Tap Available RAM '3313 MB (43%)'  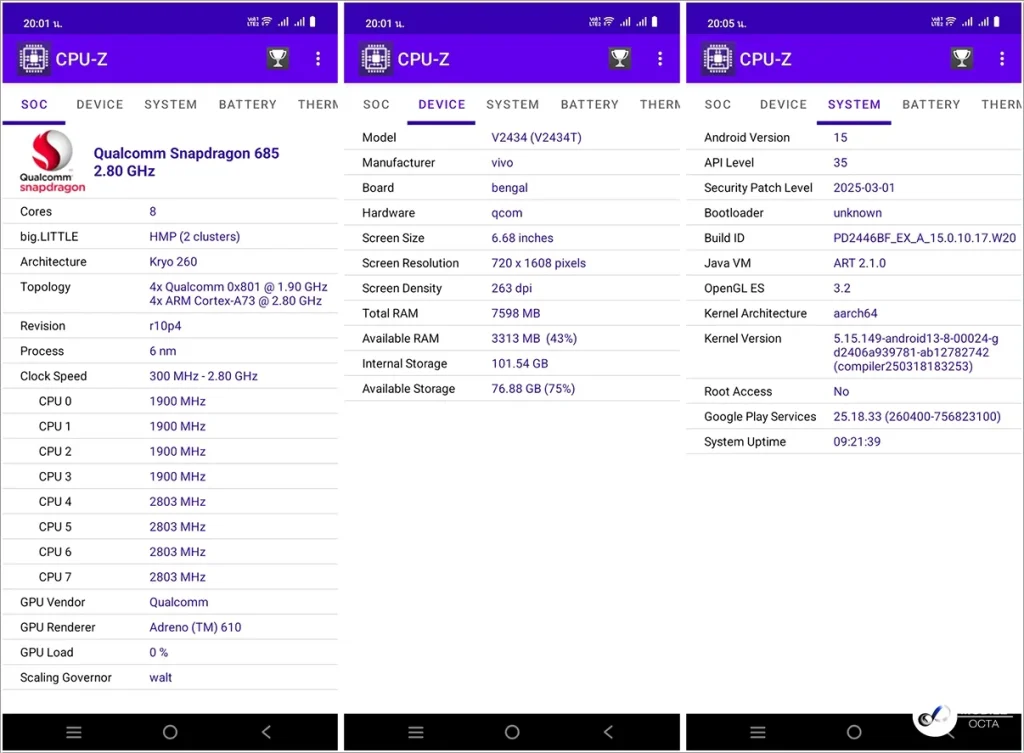[x=534, y=339]
